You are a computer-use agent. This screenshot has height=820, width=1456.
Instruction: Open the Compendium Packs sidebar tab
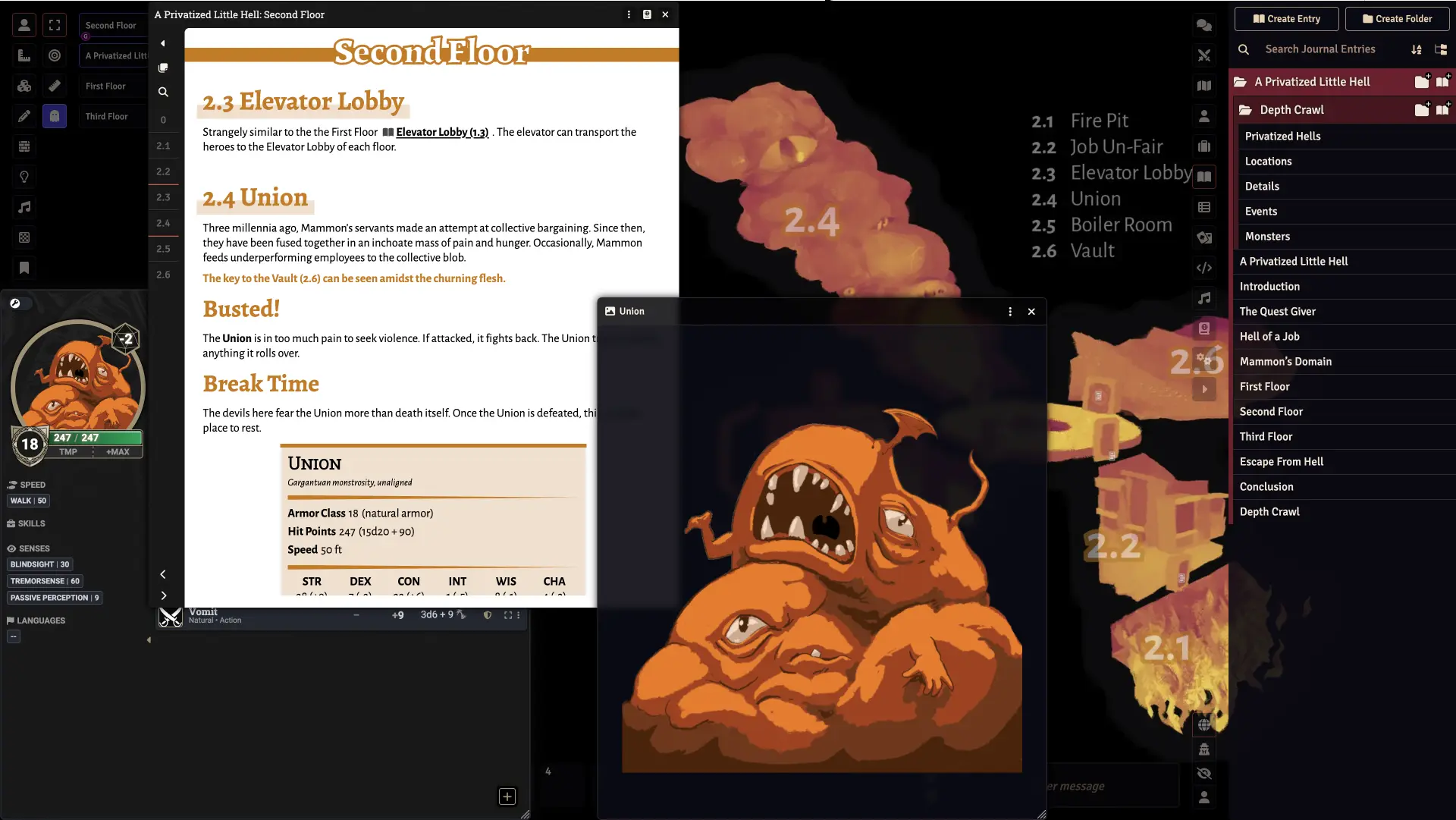pos(1204,328)
